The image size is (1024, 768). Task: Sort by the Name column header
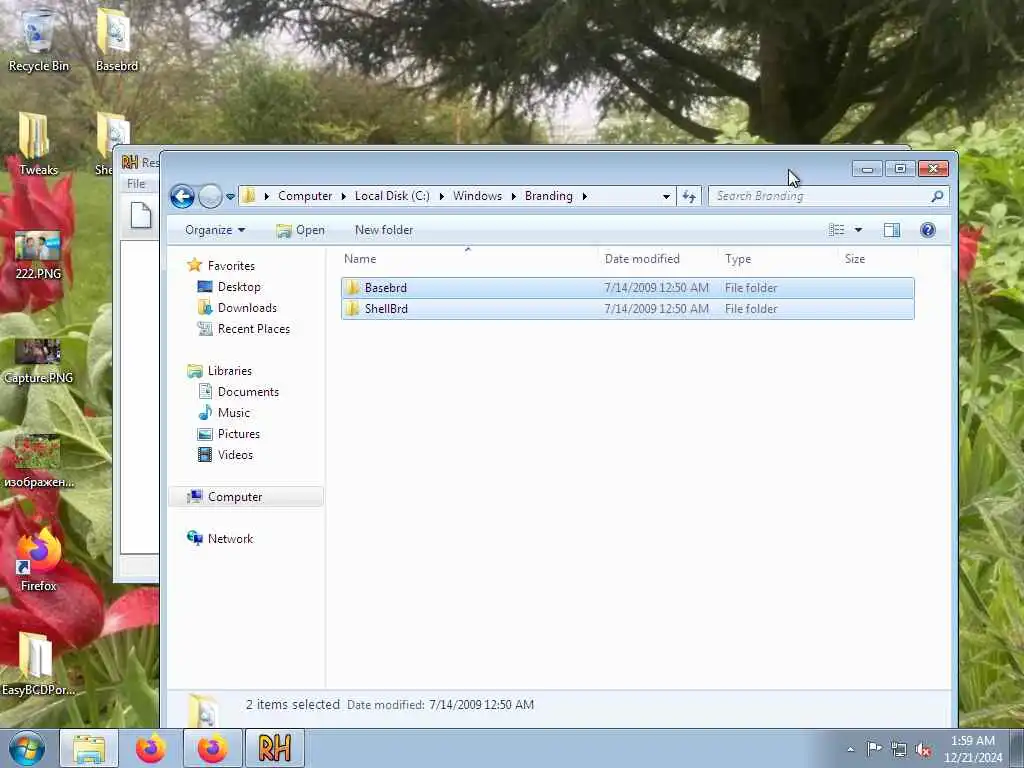point(467,259)
